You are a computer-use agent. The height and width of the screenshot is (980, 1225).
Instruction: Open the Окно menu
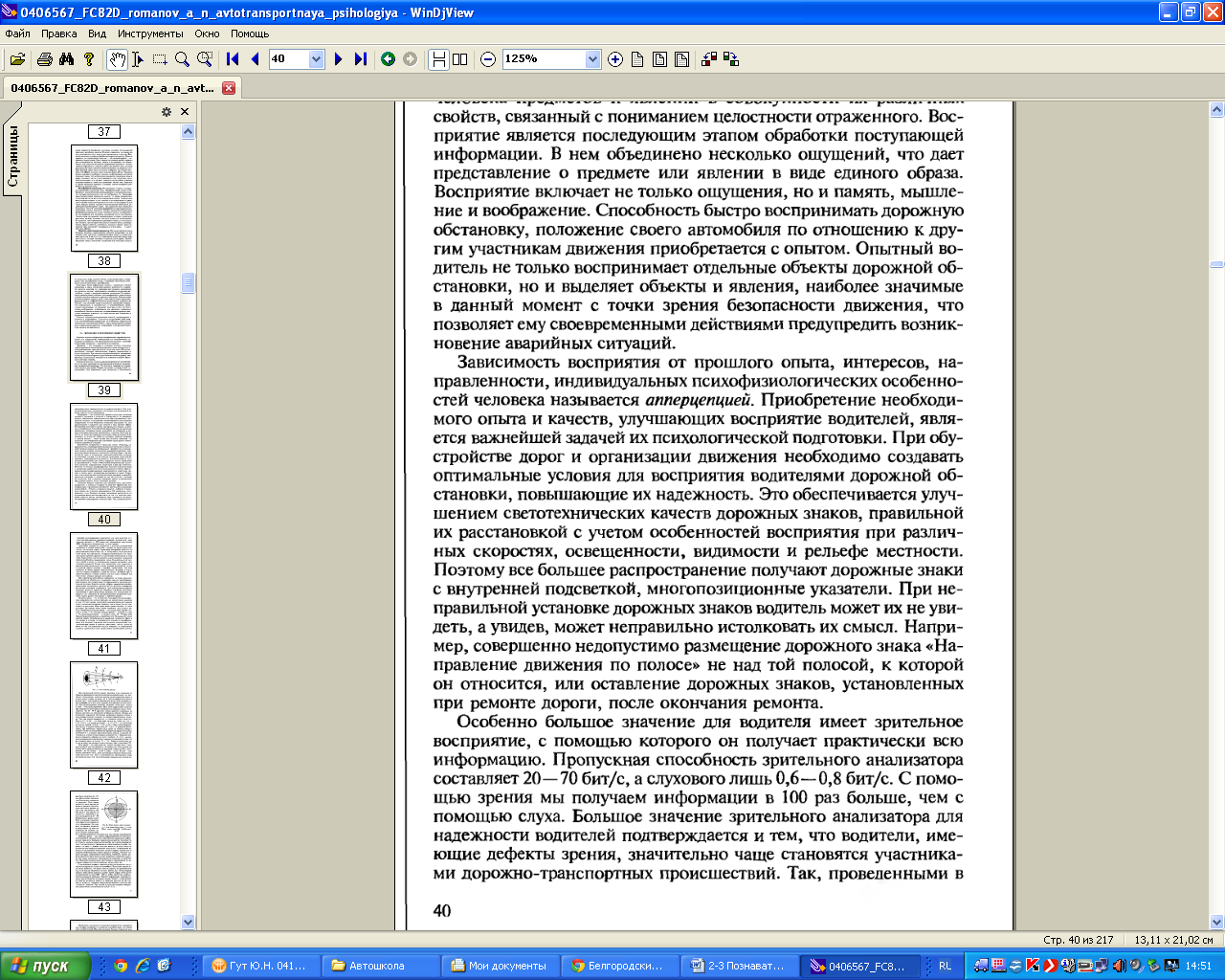click(207, 33)
